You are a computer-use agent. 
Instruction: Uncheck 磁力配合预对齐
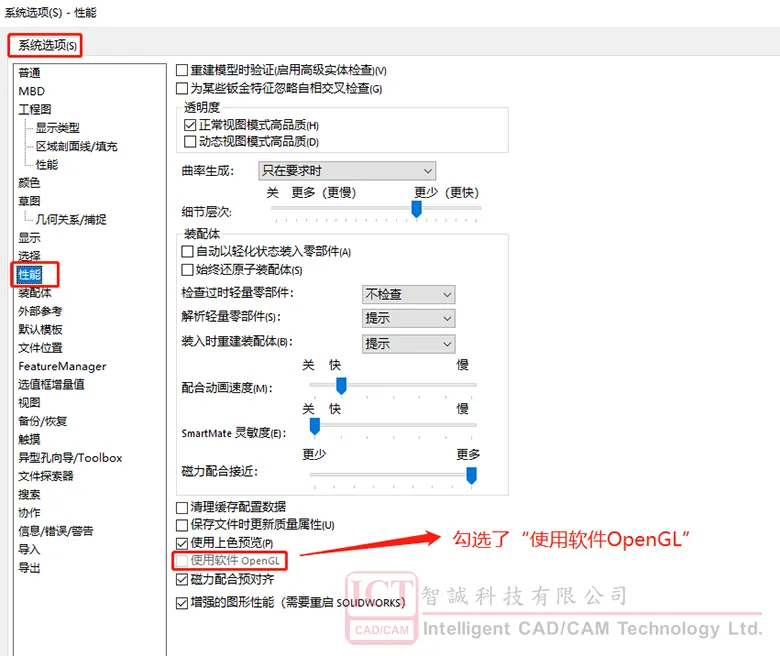click(x=182, y=579)
